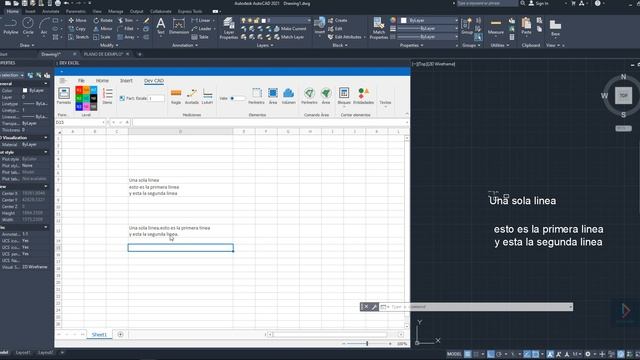640x360 pixels.
Task: Open Layer Properties manager
Action: coord(229,28)
